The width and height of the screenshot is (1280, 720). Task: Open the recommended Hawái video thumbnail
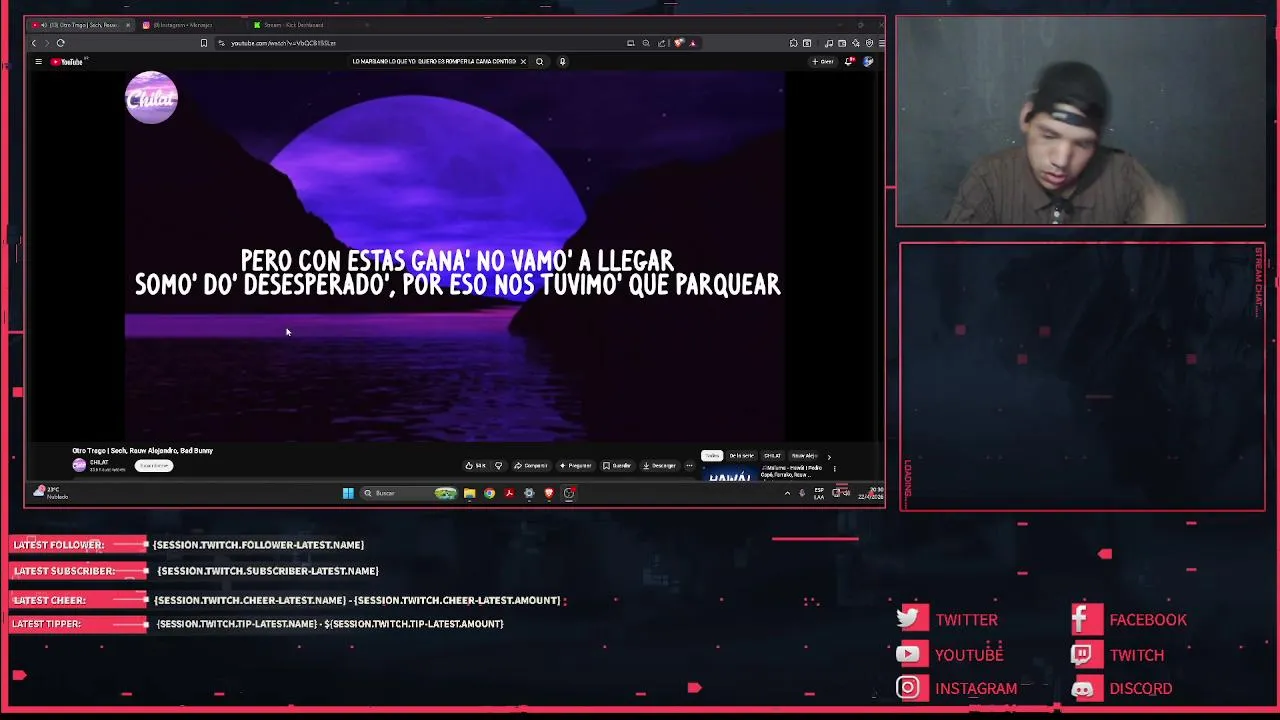pyautogui.click(x=730, y=473)
